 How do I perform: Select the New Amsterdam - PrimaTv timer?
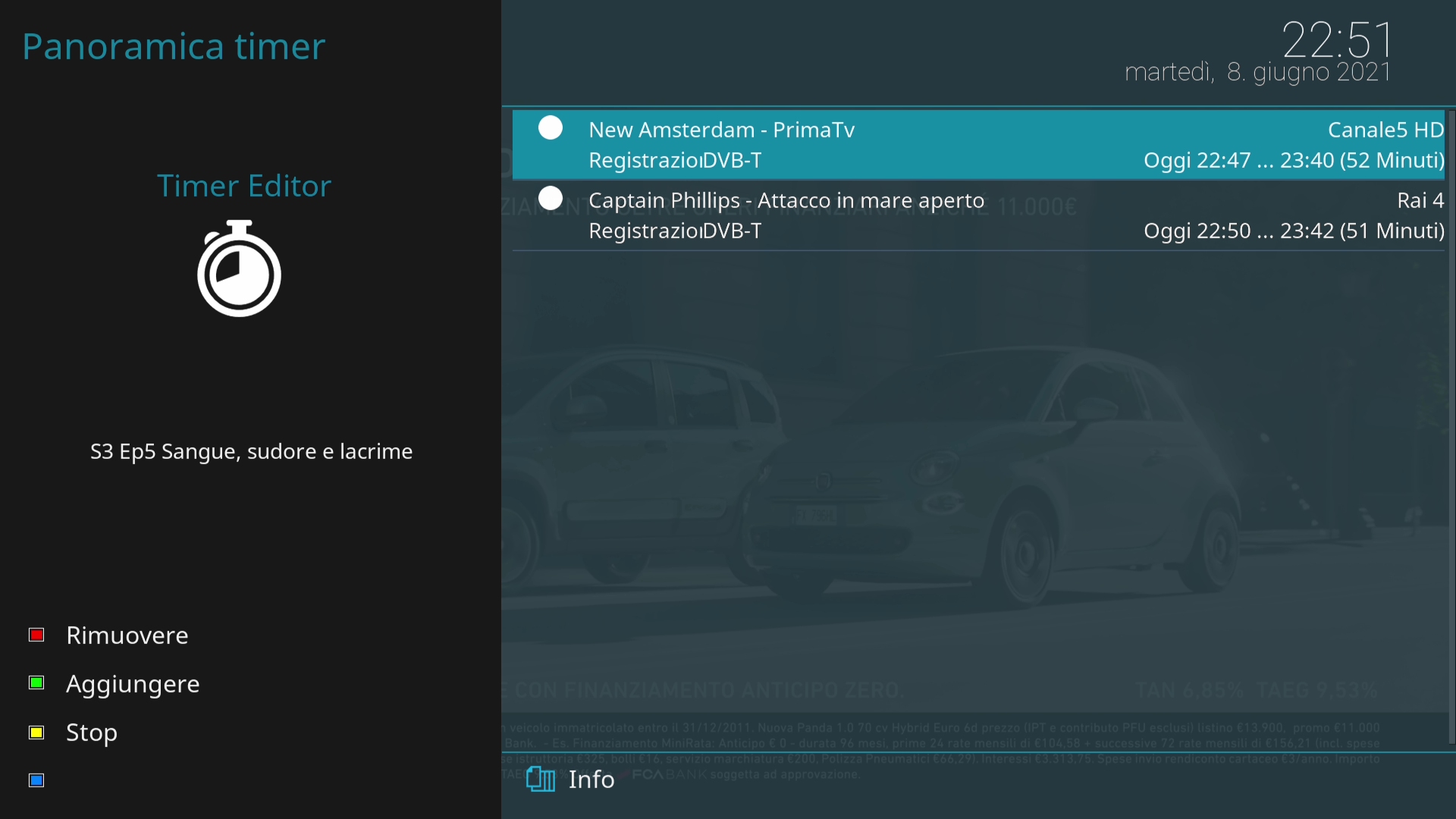721,130
